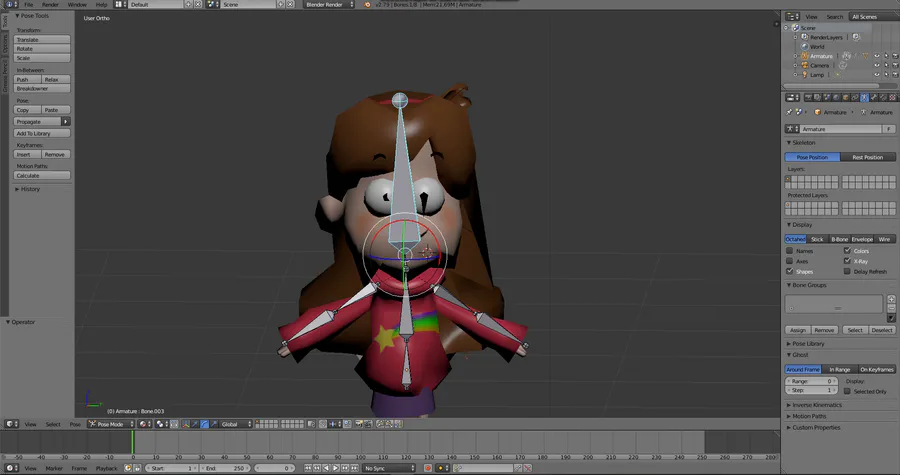Open the Scene properties tab icon
Screen dimensions: 900x475
click(827, 98)
